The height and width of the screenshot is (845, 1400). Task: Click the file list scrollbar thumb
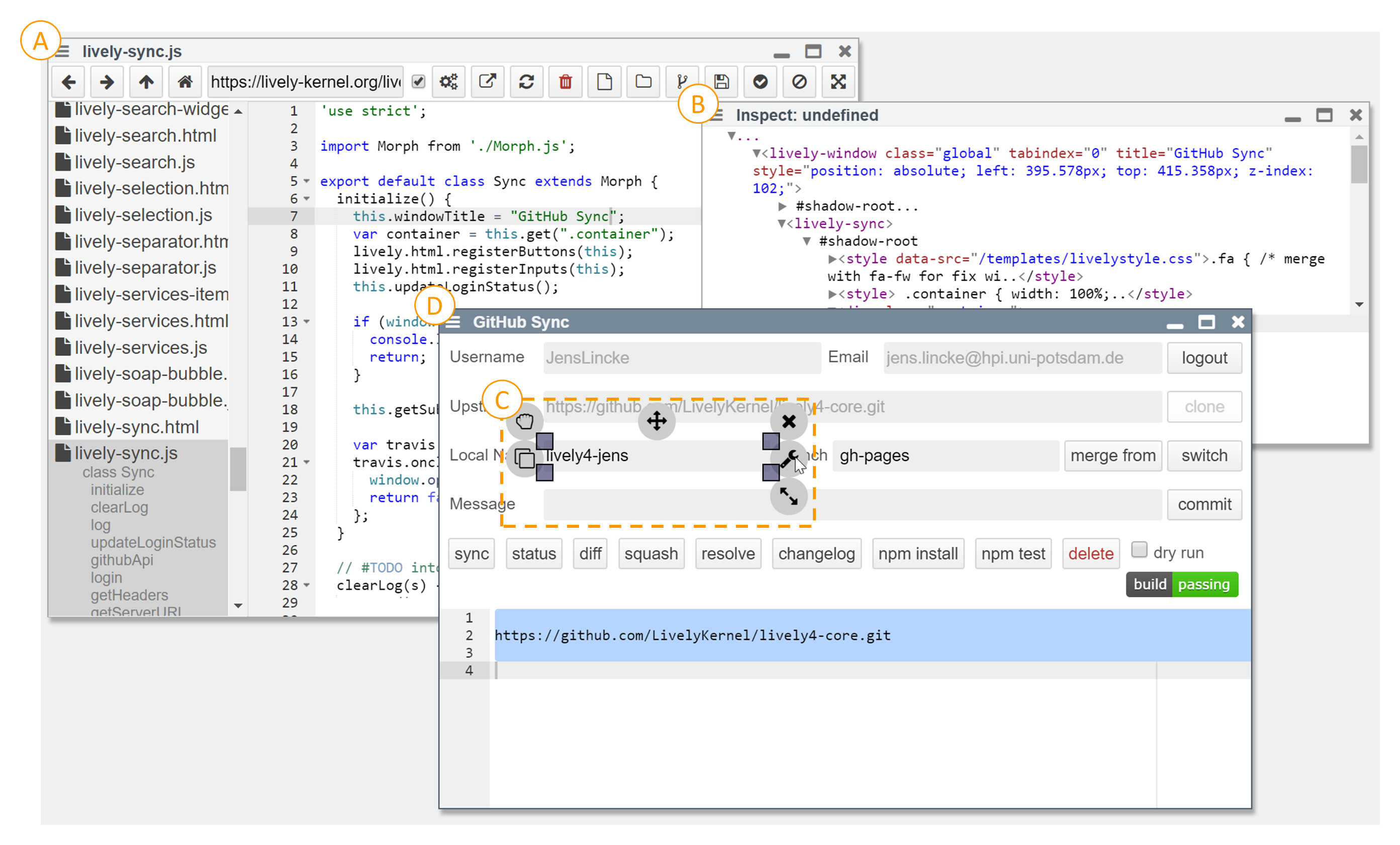pyautogui.click(x=238, y=469)
